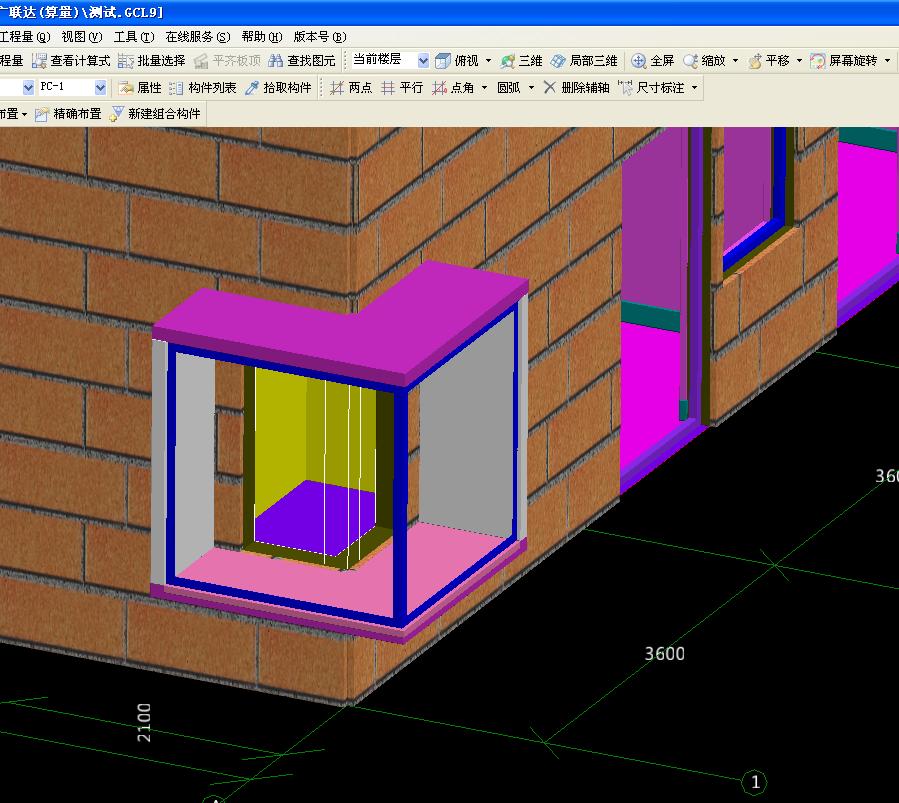Click the 3600 dimension text
Viewport: 899px width, 803px height.
(x=665, y=653)
